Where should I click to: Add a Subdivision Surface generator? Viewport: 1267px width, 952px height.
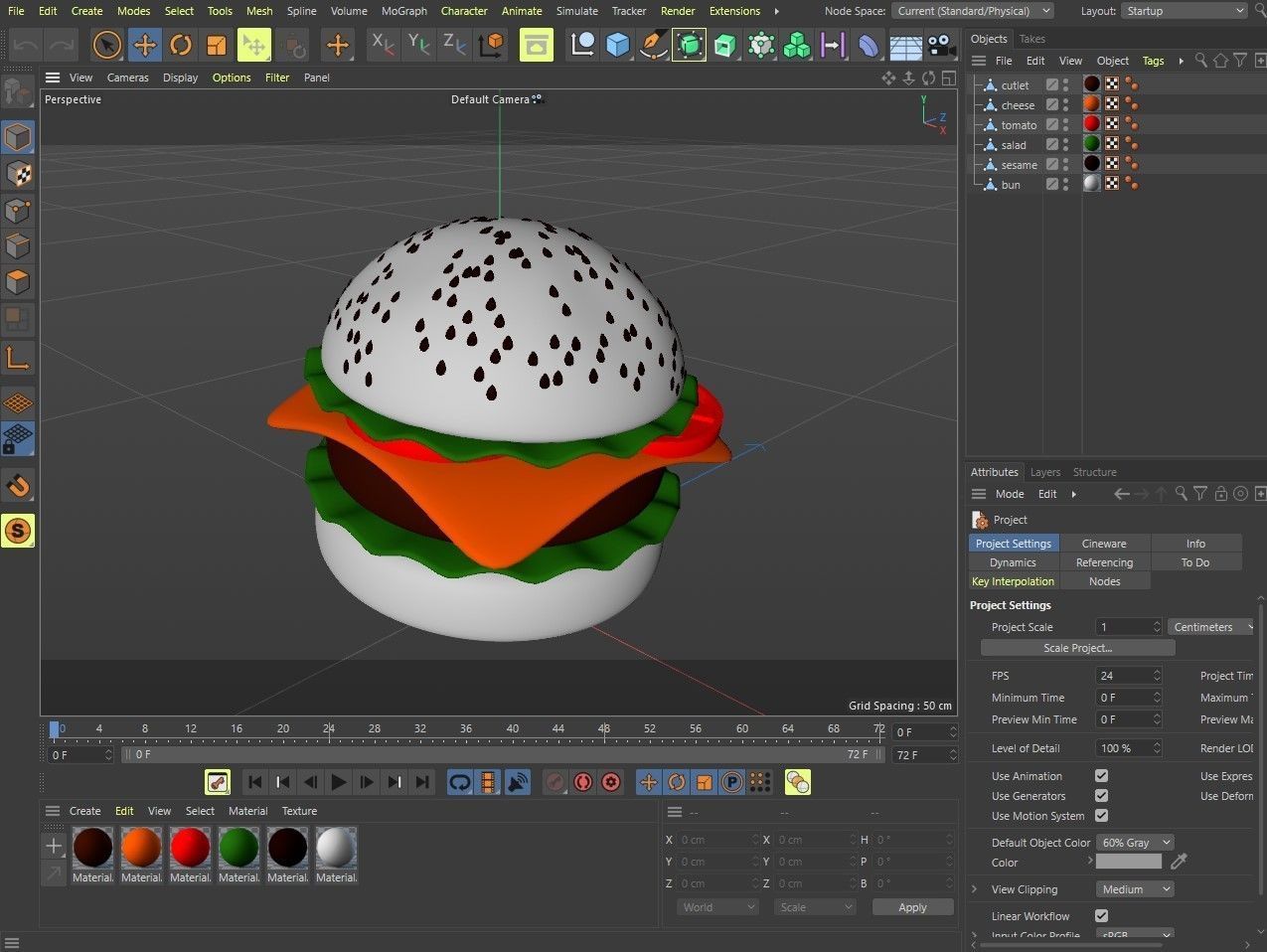(x=690, y=45)
